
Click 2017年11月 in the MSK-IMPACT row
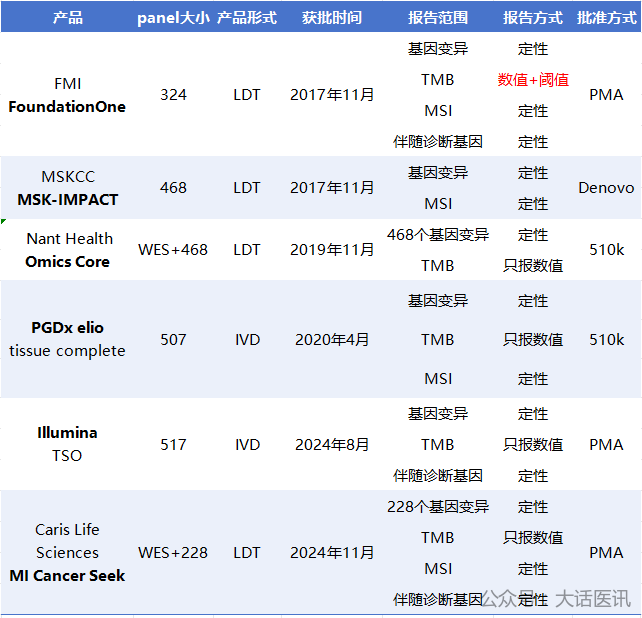coord(332,188)
